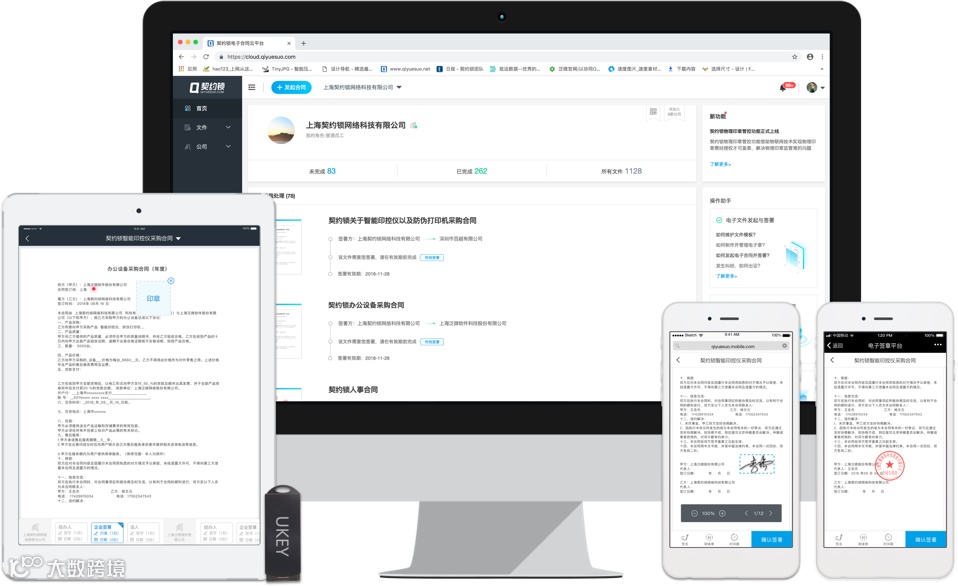Select the highlighted 企业签章 card on tablet bar
This screenshot has width=958, height=586.
coord(107,532)
